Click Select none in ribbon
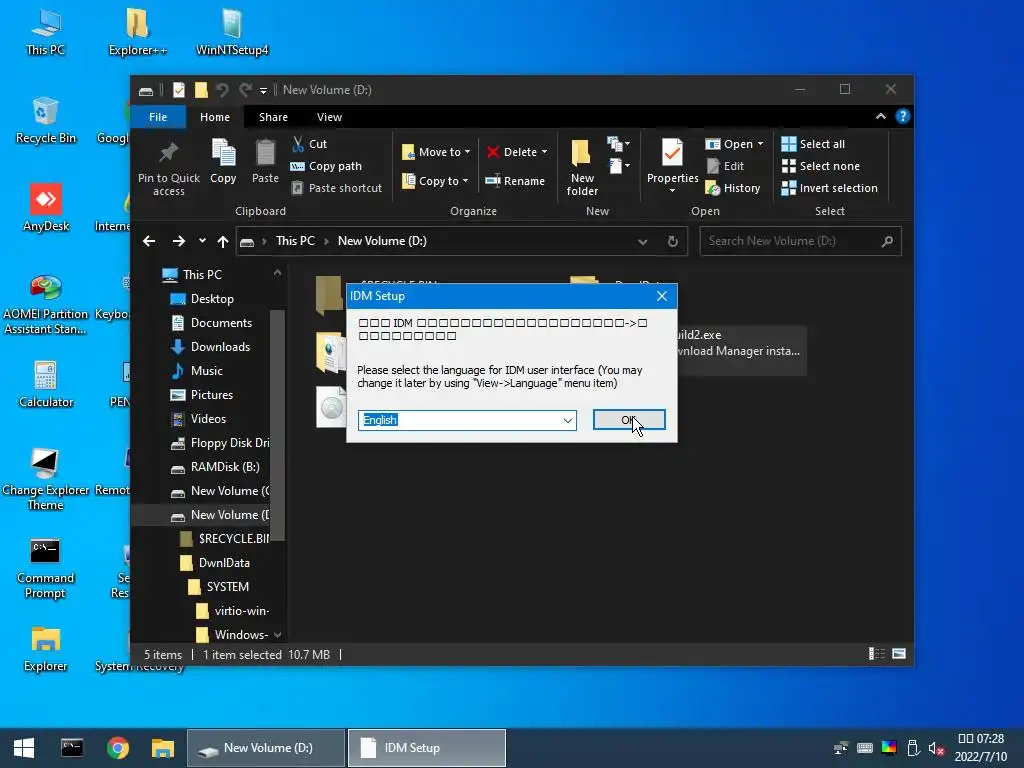This screenshot has width=1024, height=768. 821,166
